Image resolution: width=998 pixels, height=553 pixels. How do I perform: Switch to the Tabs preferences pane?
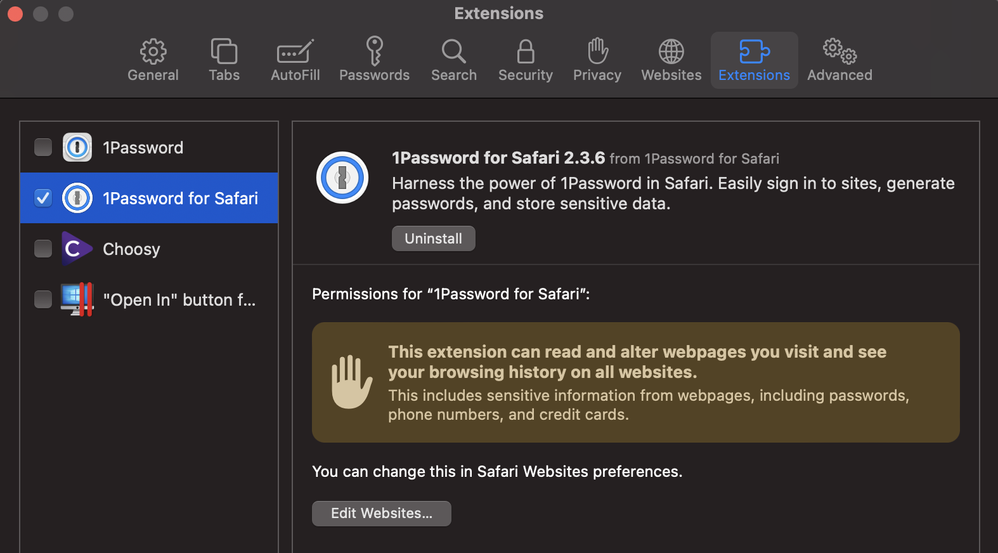tap(224, 60)
